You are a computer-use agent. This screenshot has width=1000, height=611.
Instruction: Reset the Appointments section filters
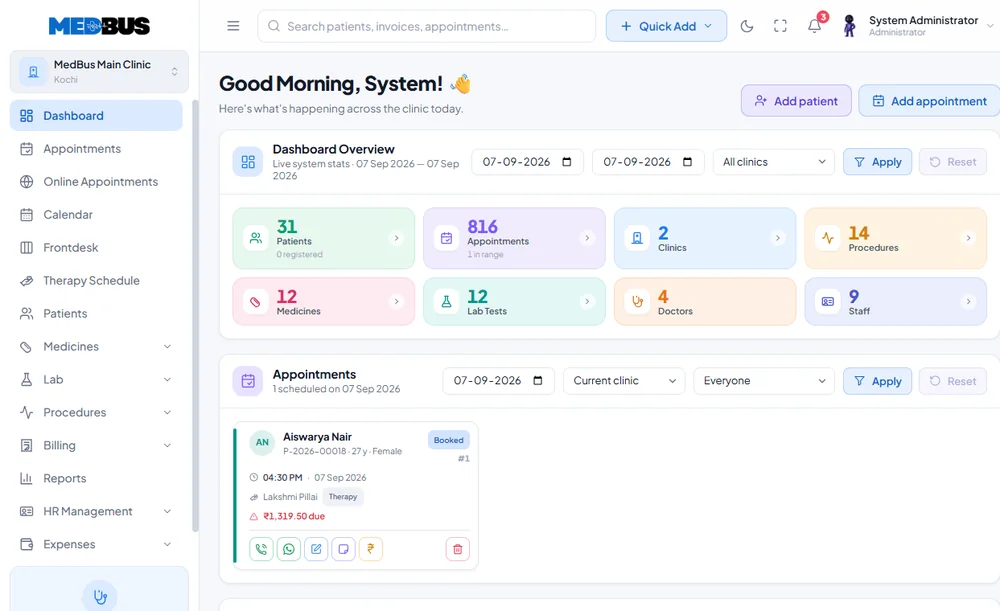953,381
